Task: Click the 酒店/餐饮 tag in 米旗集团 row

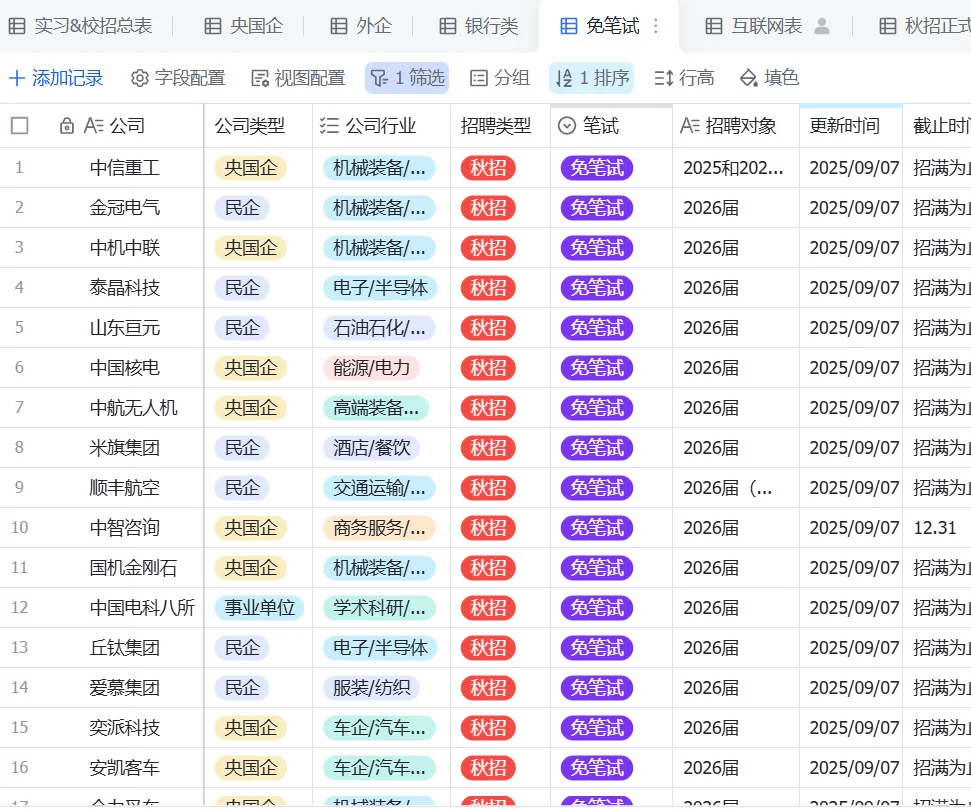Action: (x=372, y=448)
